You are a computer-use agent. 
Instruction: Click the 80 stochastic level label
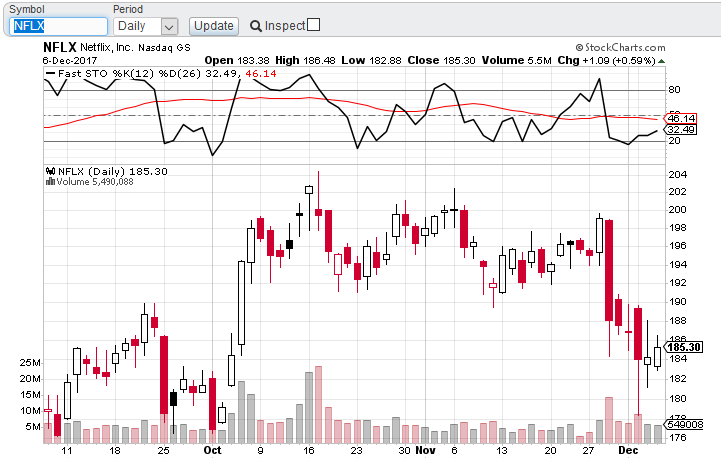point(674,90)
